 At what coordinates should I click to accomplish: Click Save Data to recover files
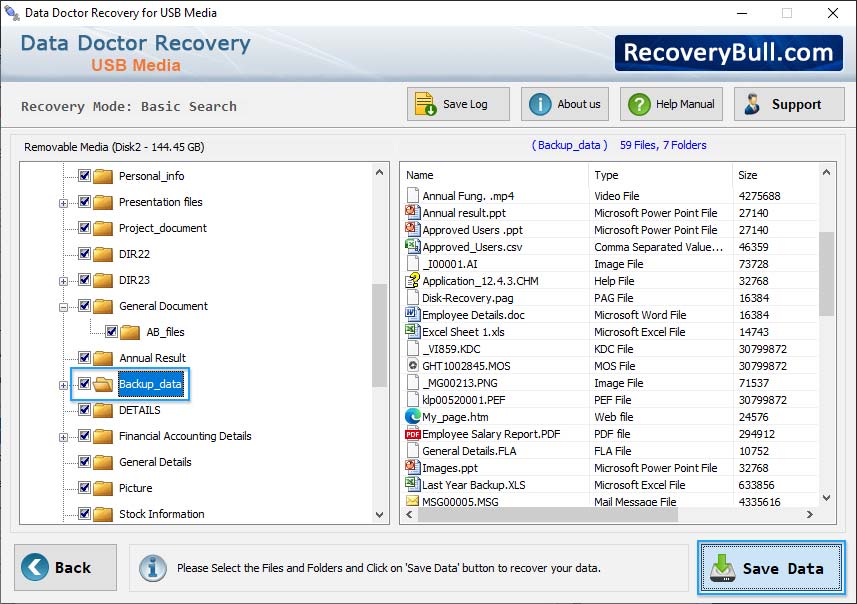tap(771, 568)
